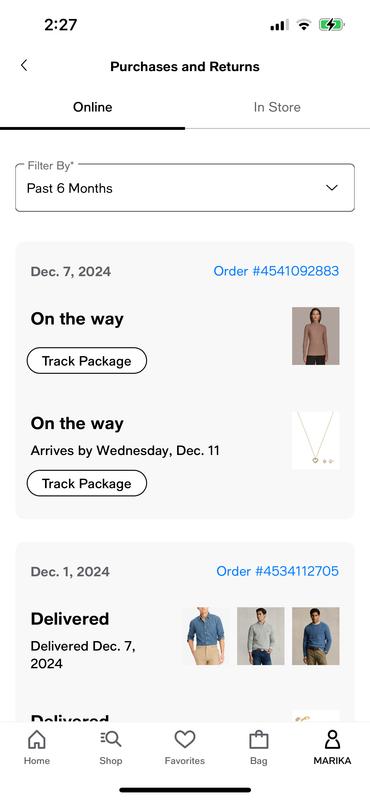This screenshot has width=370, height=800.
Task: View the pink turtleneck top thumbnail
Action: pos(315,336)
